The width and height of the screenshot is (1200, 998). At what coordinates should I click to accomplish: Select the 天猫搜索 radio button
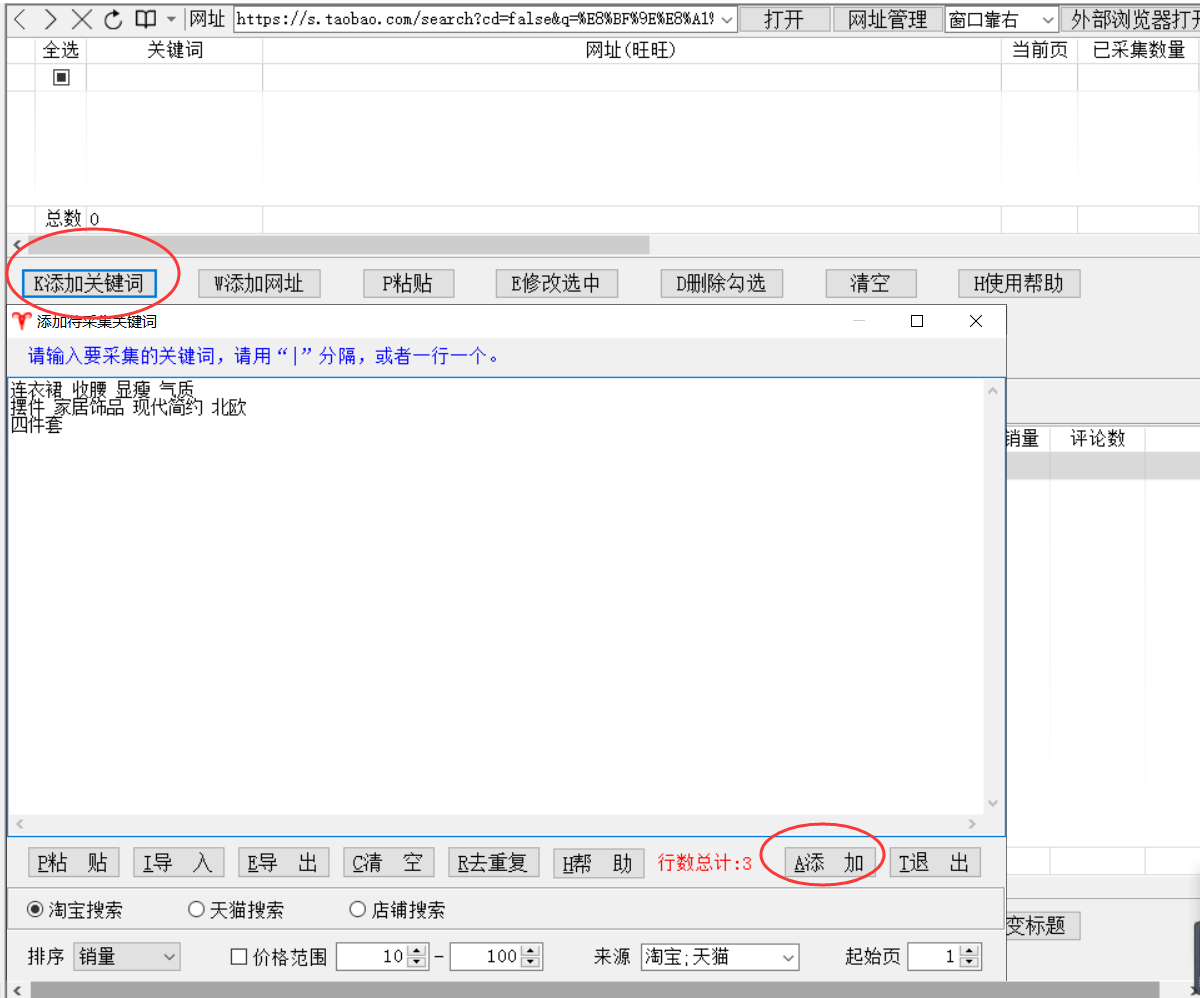[196, 910]
